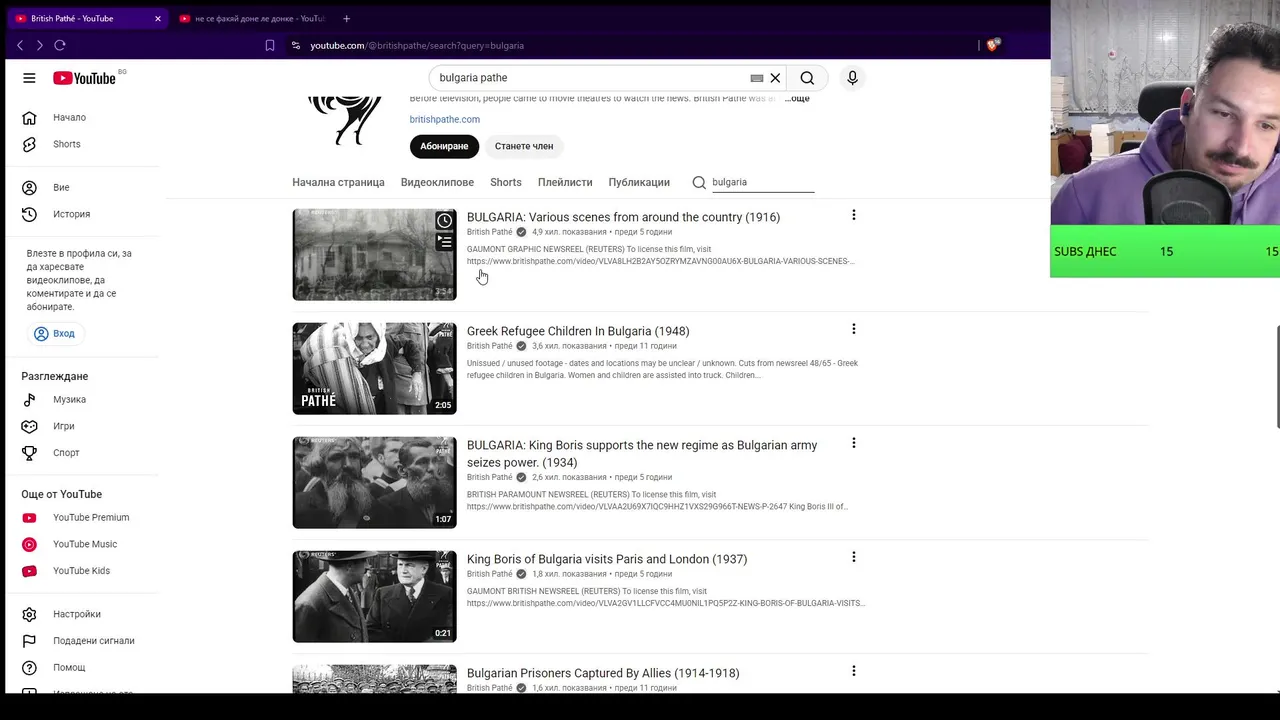Open YouTube Kids from the sidebar
Screen dimensions: 1280x720
pyautogui.click(x=80, y=571)
